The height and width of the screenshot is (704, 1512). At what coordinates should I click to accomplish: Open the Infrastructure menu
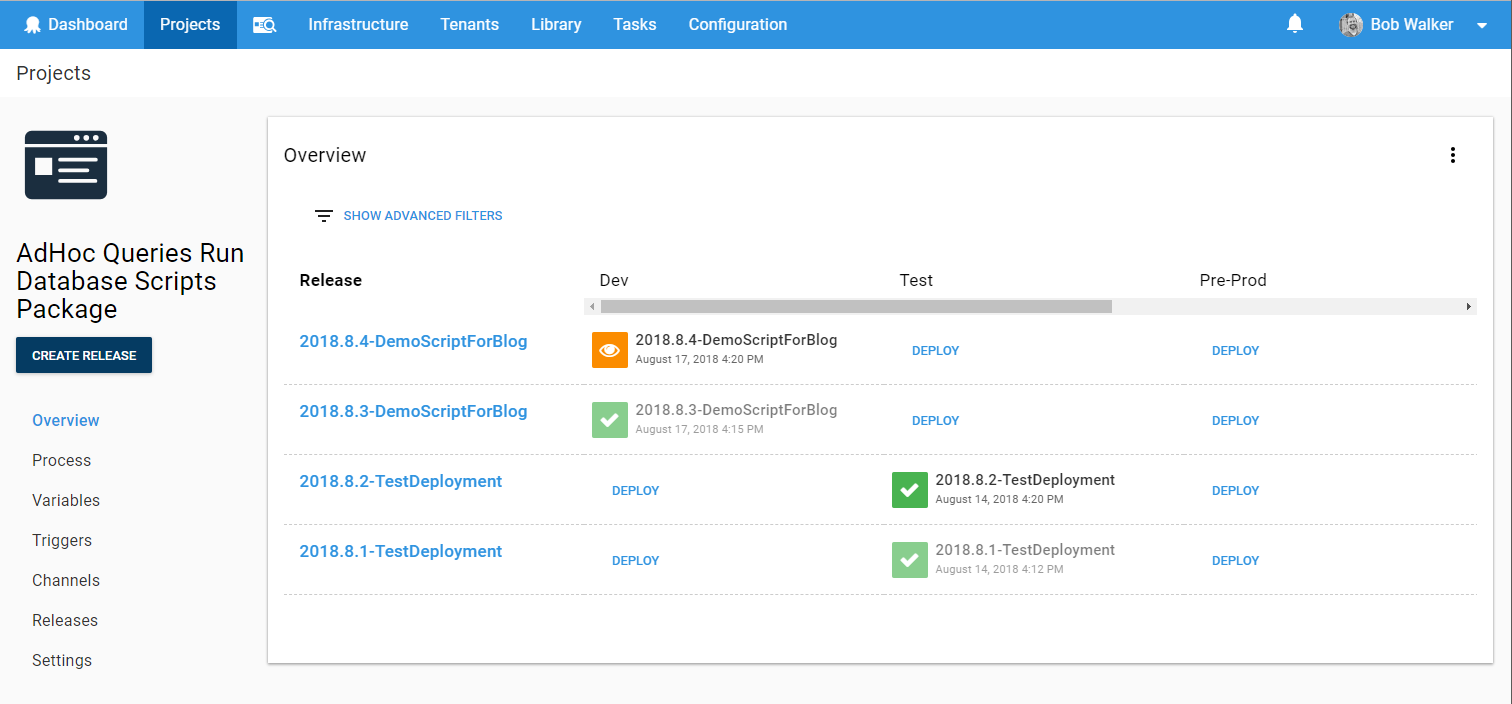coord(358,24)
